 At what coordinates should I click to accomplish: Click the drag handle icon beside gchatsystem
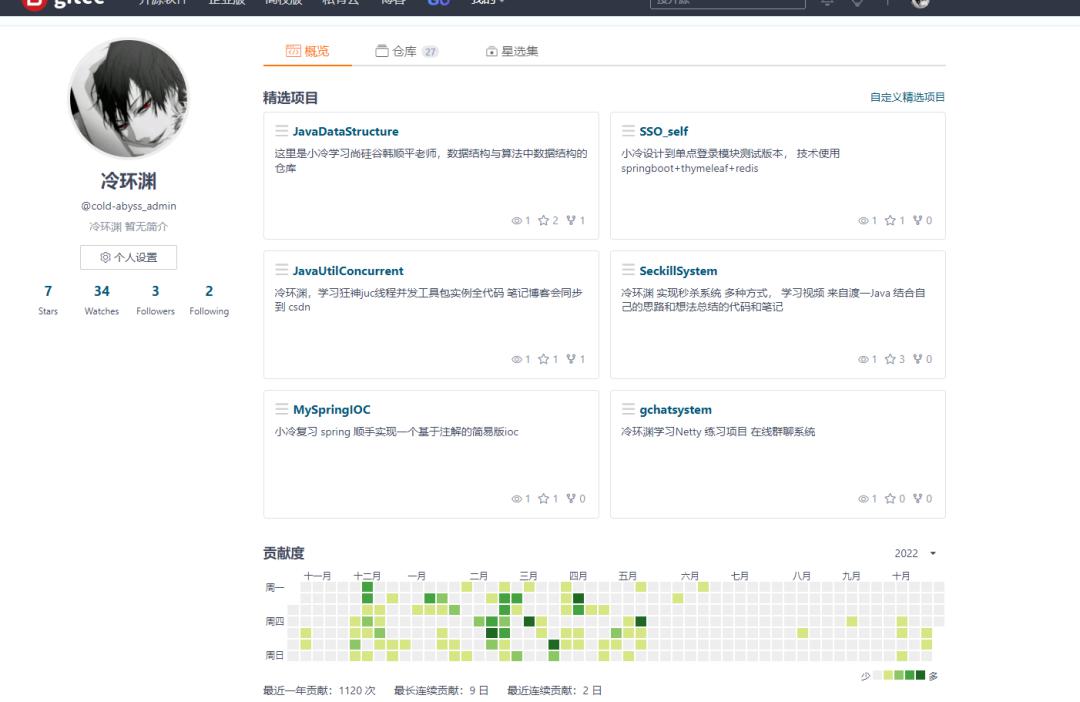click(628, 409)
